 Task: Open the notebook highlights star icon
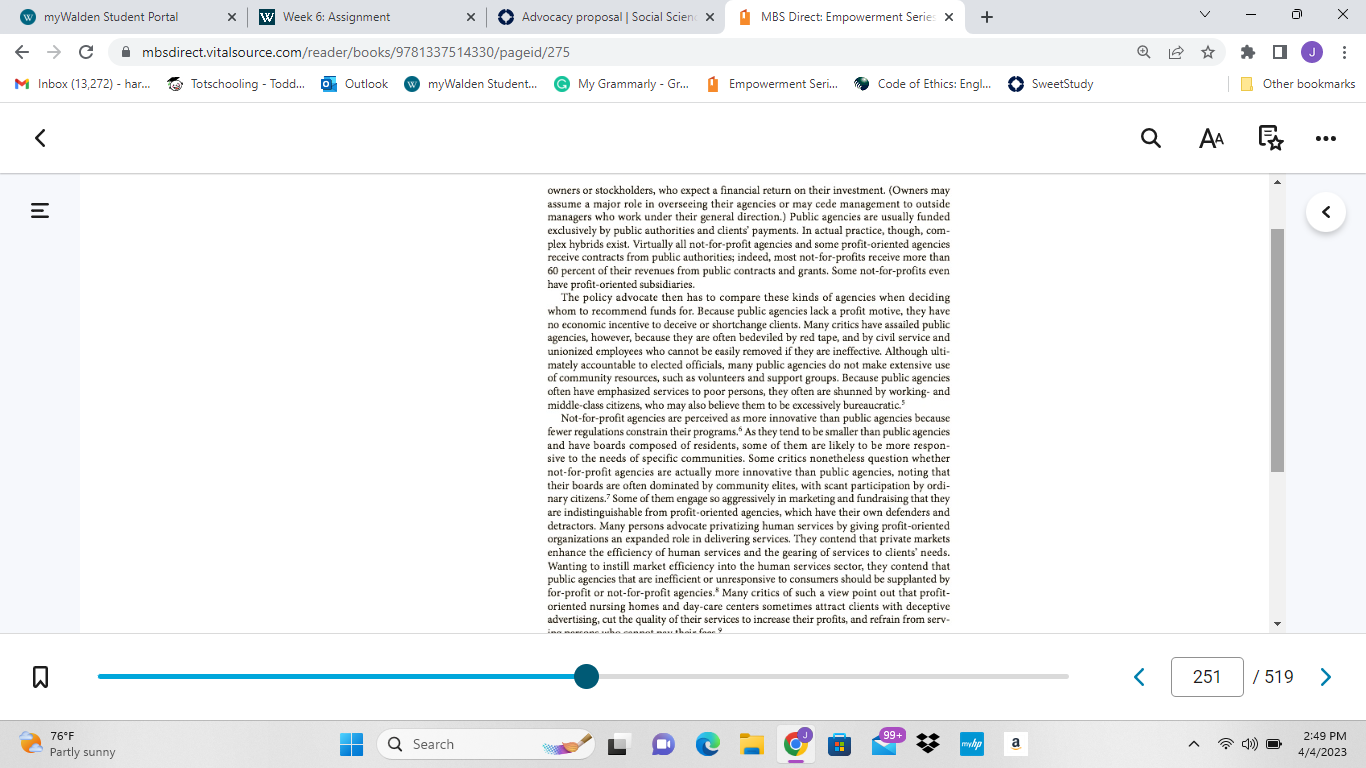1270,138
